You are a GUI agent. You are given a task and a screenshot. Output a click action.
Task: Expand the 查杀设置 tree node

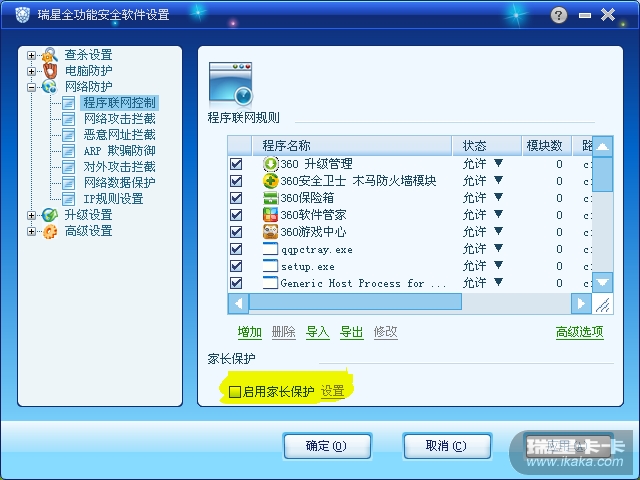[x=31, y=55]
